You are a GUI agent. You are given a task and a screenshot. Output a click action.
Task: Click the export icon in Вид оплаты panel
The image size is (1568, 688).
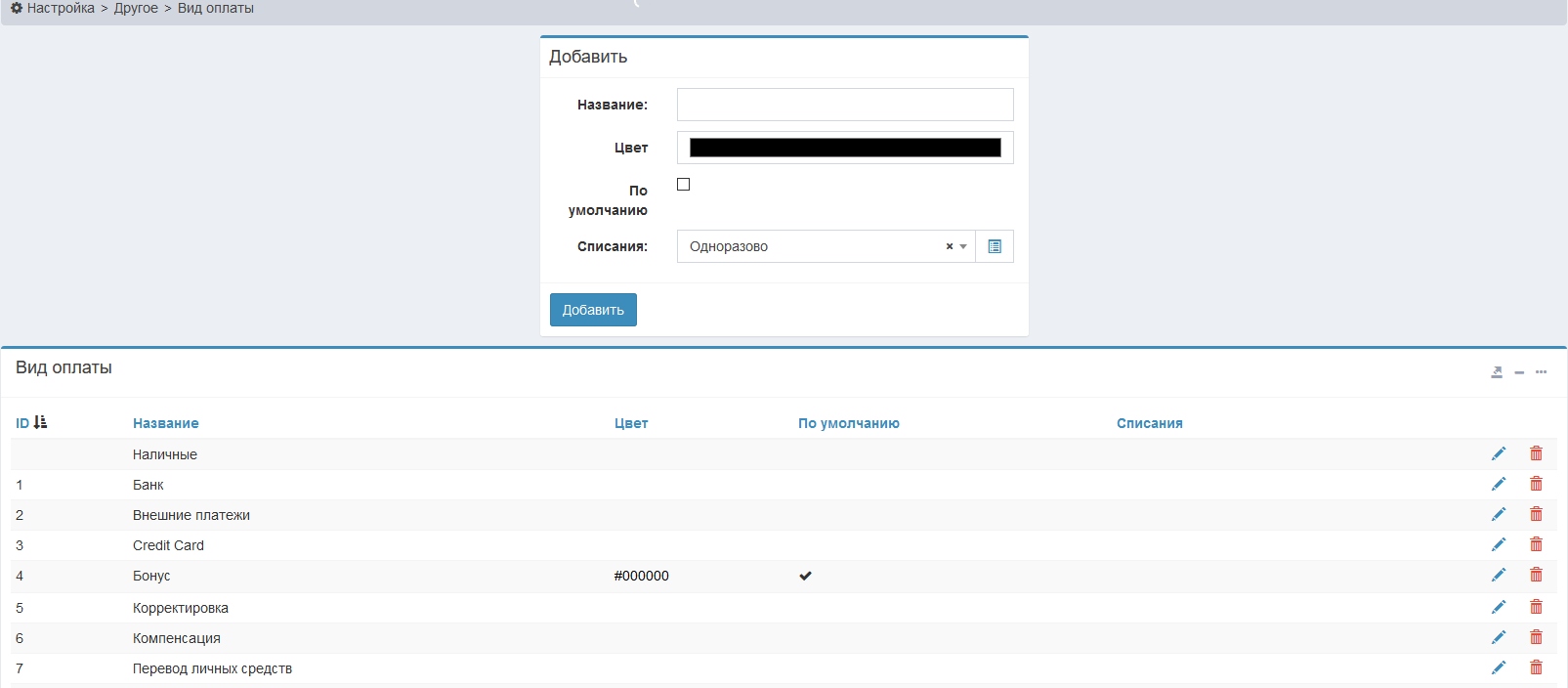(1496, 372)
